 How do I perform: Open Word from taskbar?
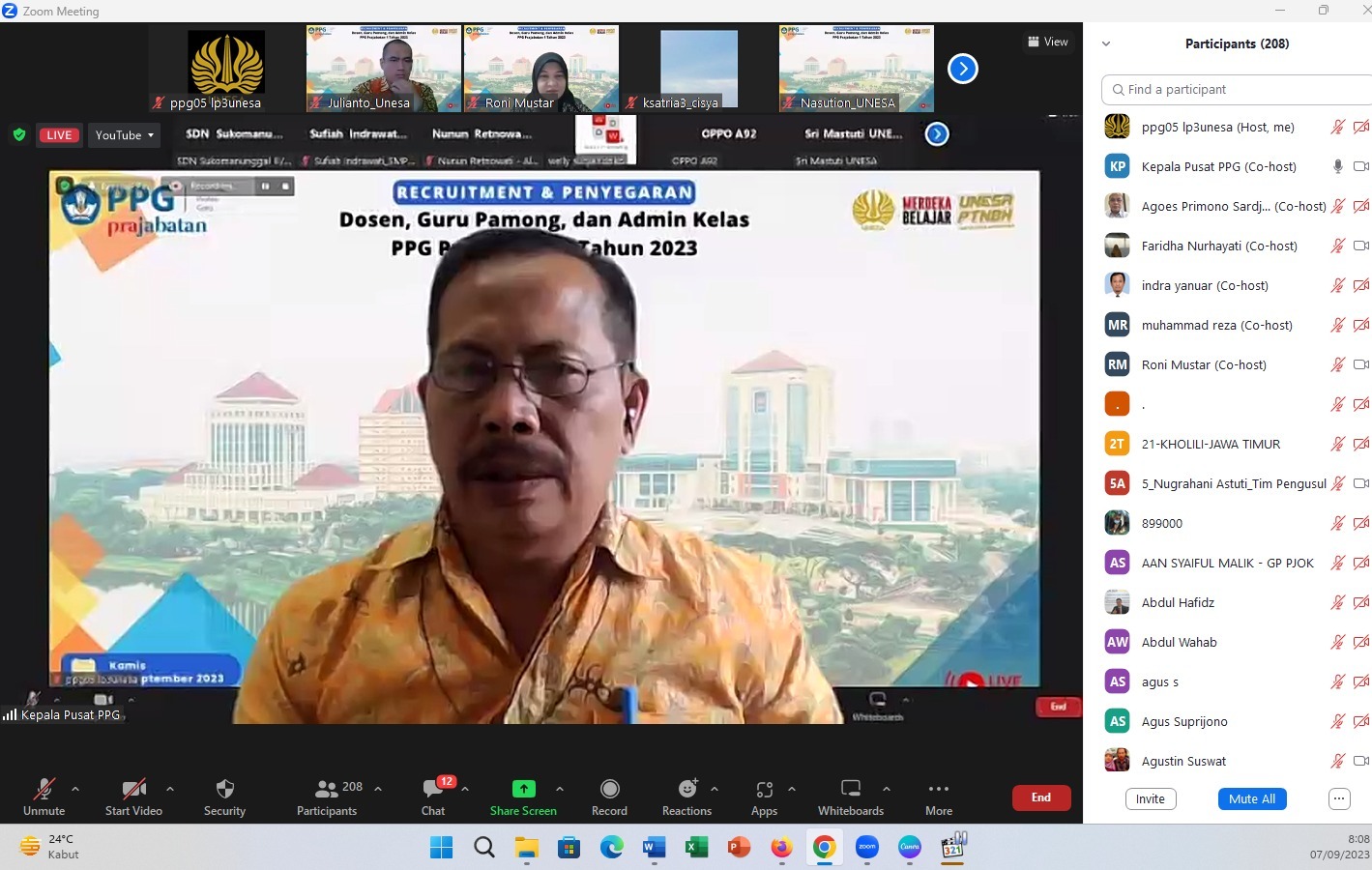point(655,848)
